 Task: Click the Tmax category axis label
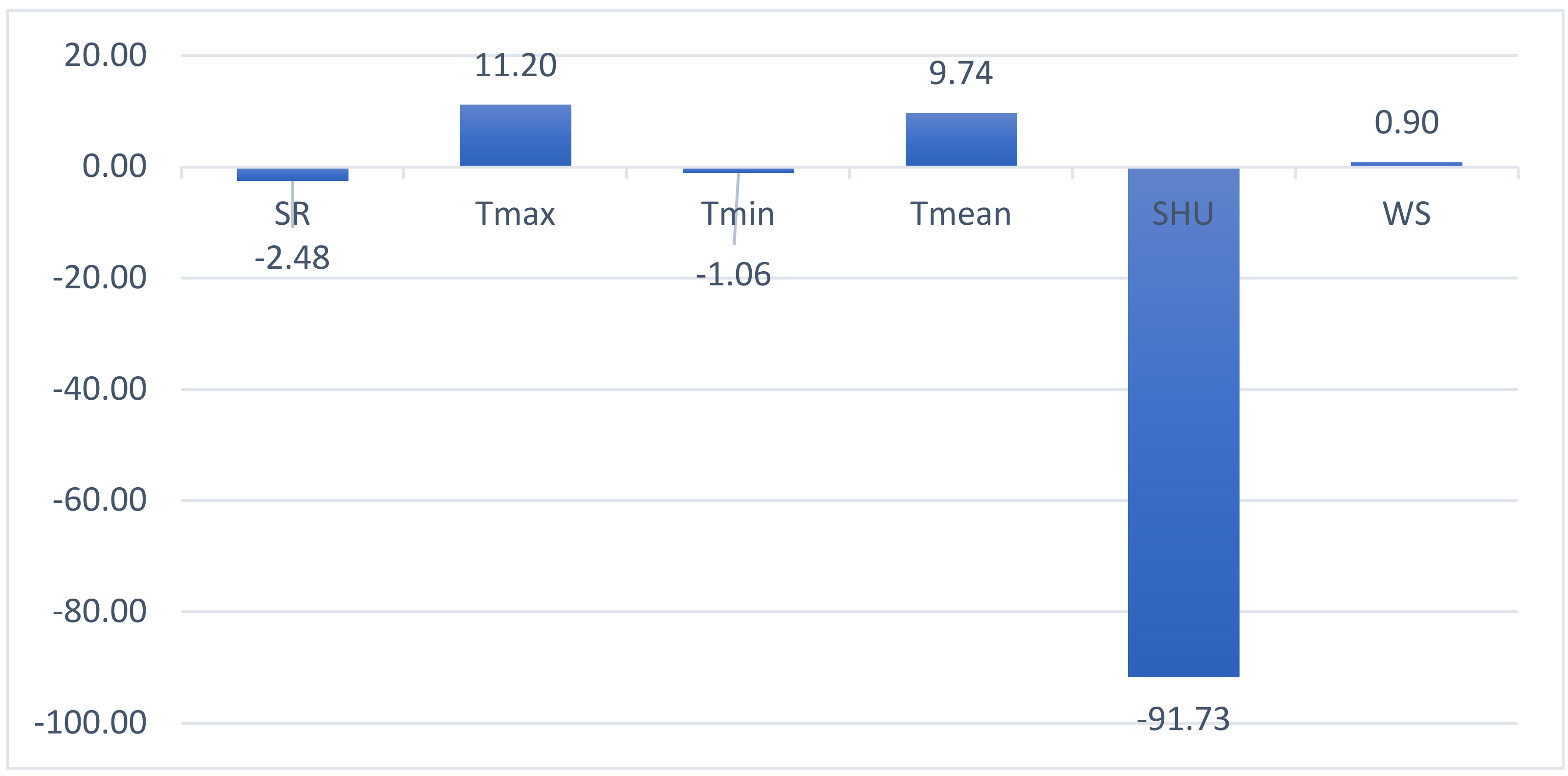pos(515,214)
